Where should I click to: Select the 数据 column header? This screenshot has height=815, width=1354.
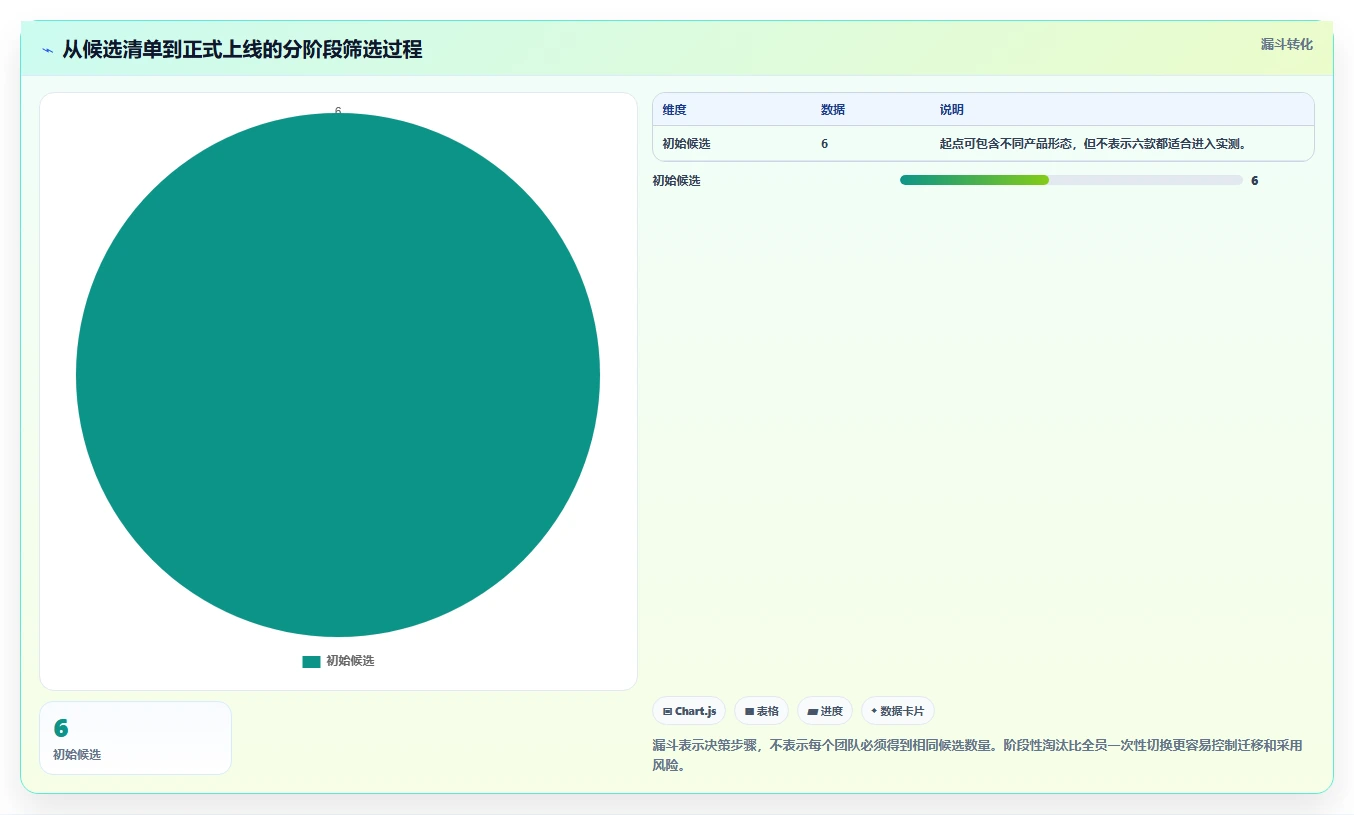tap(833, 110)
